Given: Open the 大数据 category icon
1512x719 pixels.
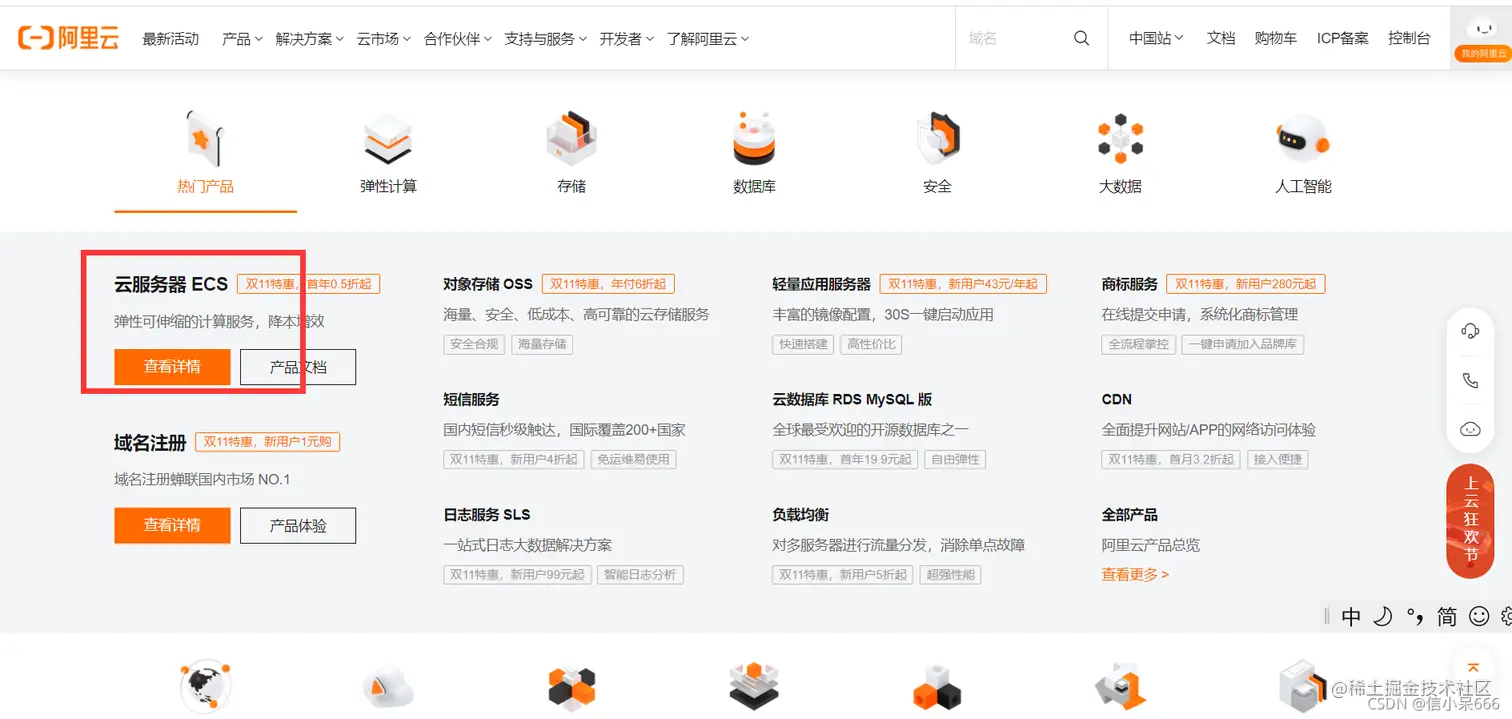Looking at the screenshot, I should (x=1120, y=143).
